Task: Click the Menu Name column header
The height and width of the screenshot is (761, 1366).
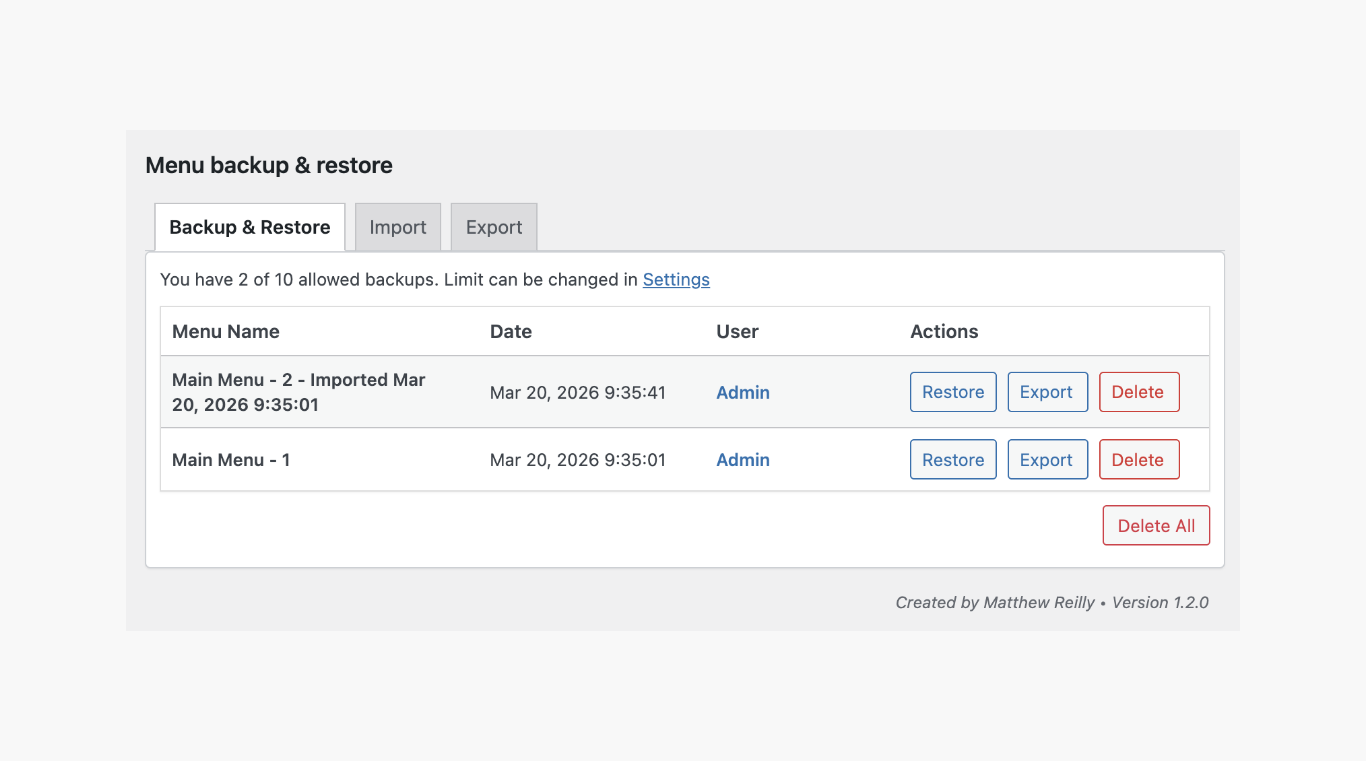Action: 226,332
